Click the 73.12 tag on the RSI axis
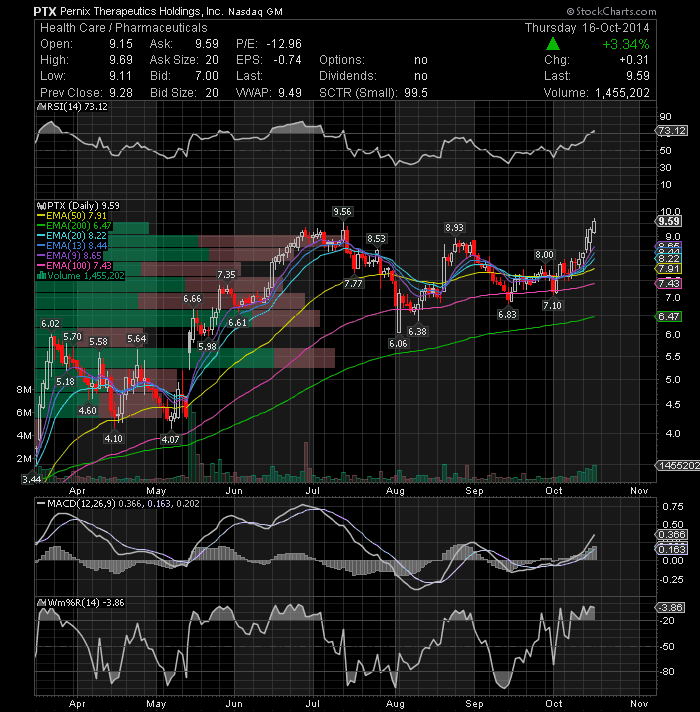The height and width of the screenshot is (712, 700). (672, 131)
